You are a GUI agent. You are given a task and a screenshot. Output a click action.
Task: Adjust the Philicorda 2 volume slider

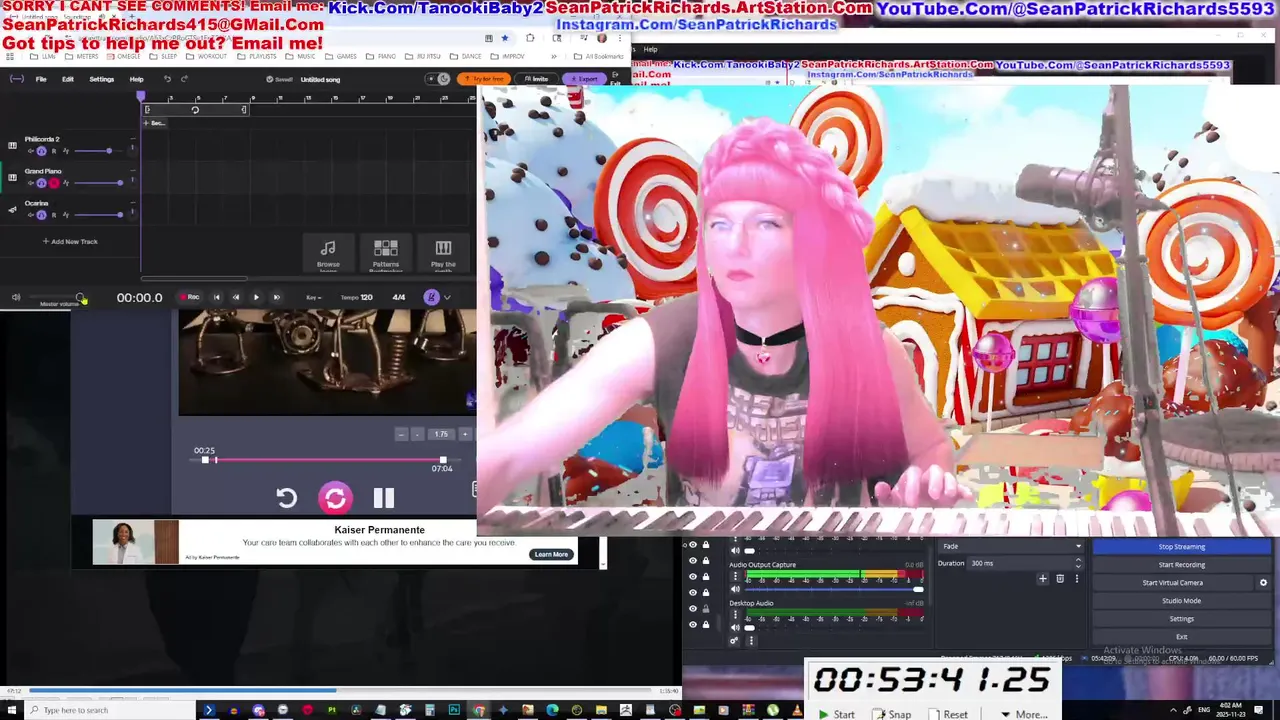[x=99, y=151]
